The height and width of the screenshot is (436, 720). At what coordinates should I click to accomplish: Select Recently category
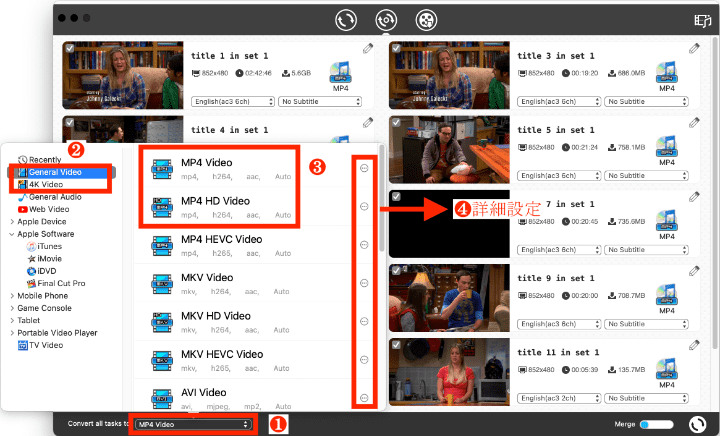(x=39, y=160)
